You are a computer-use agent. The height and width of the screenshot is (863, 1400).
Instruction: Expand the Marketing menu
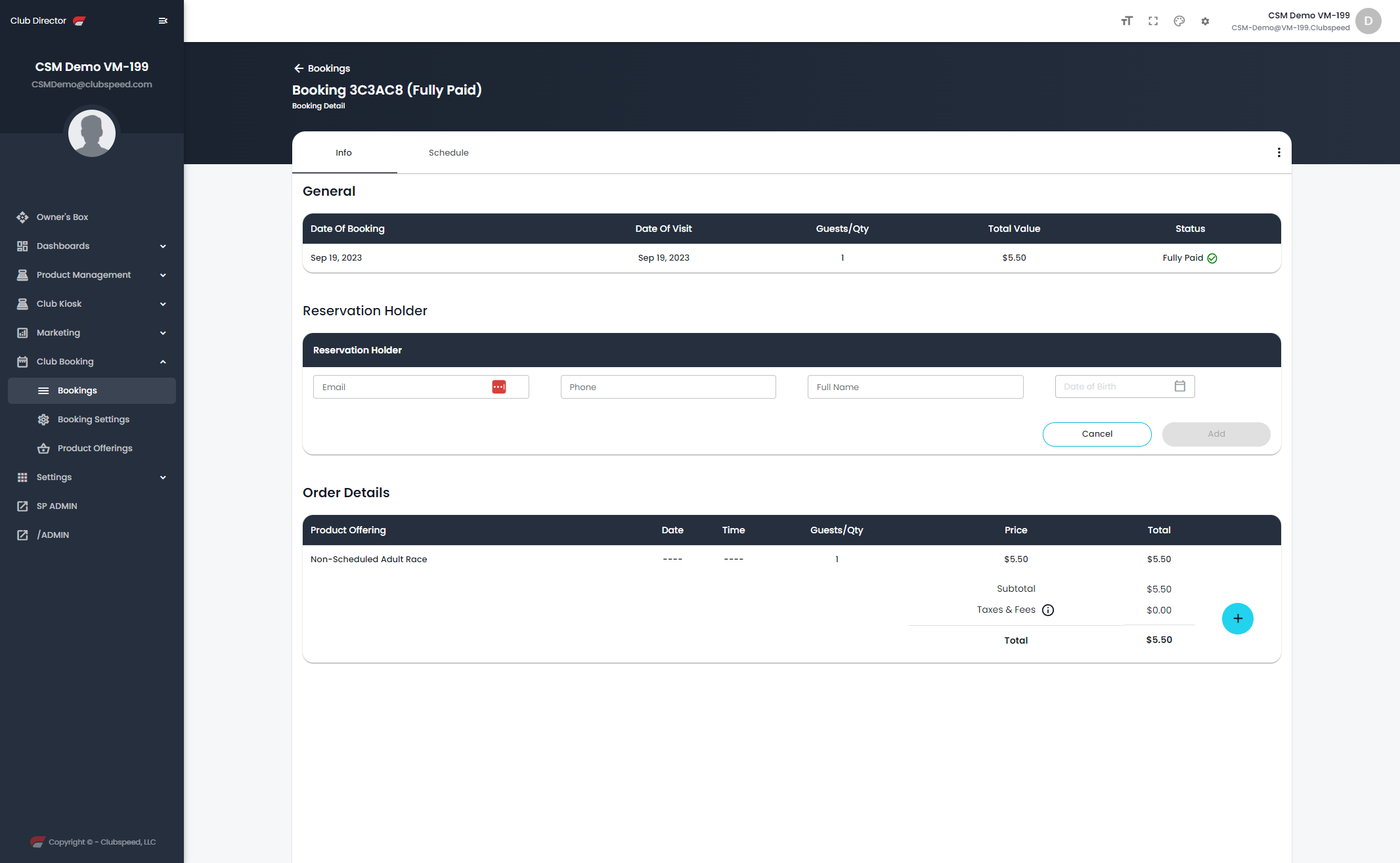coord(92,332)
